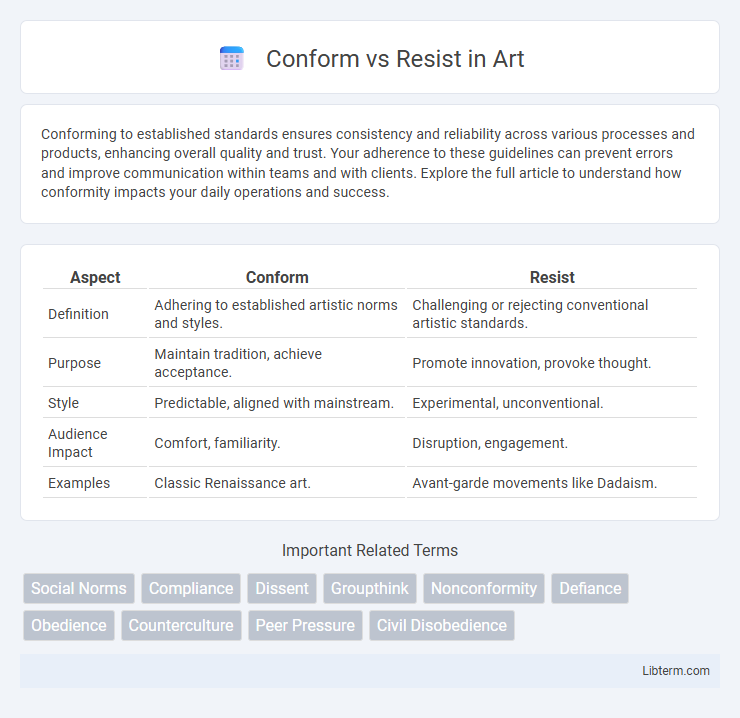Select the Obedience tag
740x718 pixels.
click(69, 625)
